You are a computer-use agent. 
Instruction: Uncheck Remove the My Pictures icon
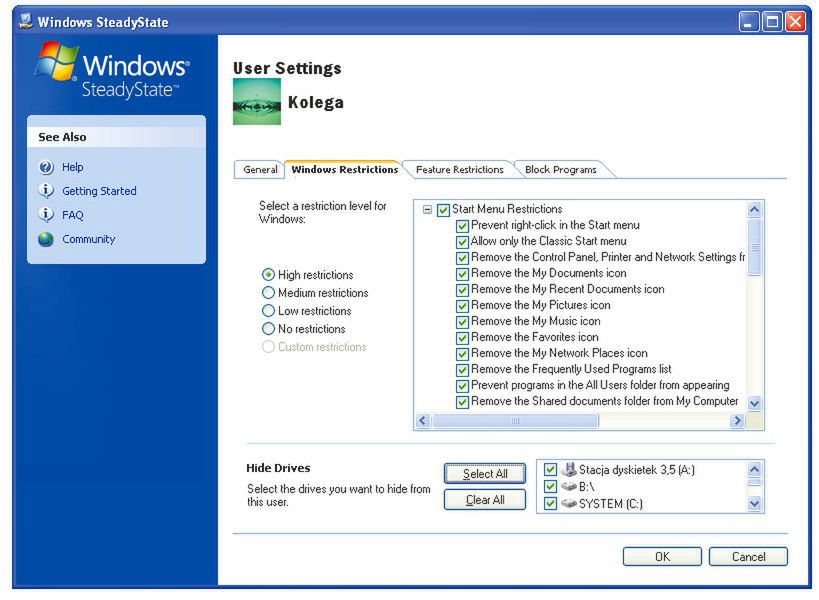(462, 306)
